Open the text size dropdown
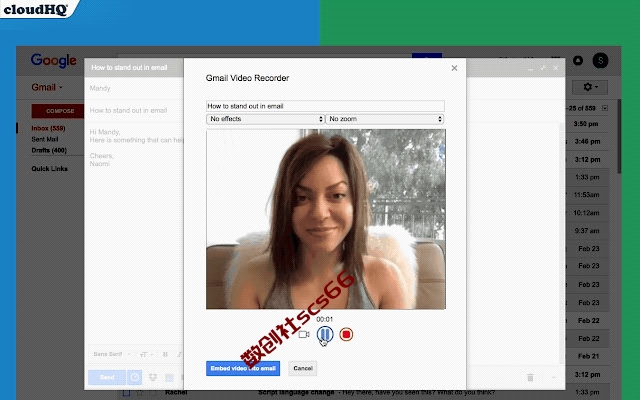Image resolution: width=640 pixels, height=400 pixels. tap(146, 354)
